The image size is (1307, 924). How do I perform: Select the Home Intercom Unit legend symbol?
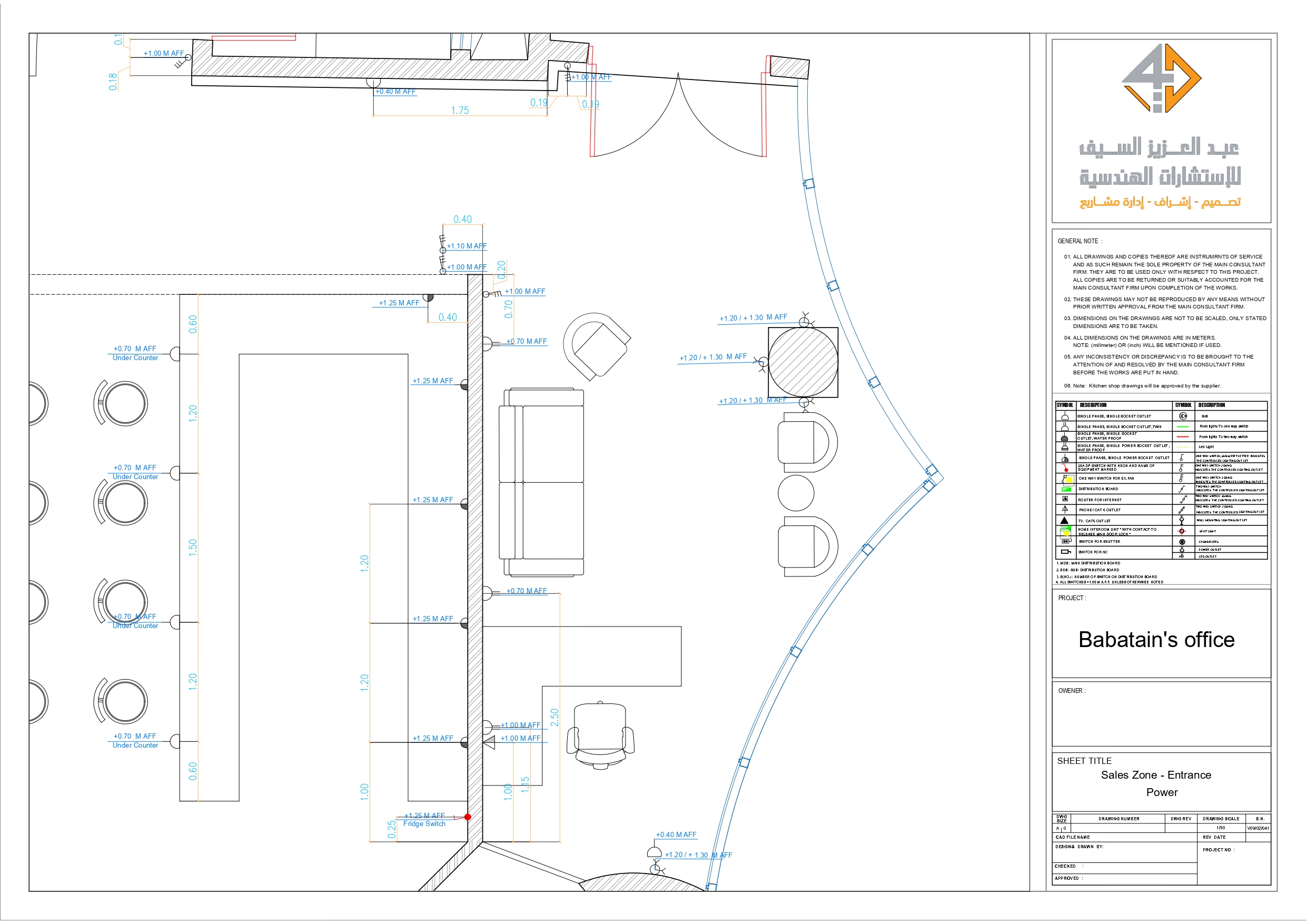1066,532
